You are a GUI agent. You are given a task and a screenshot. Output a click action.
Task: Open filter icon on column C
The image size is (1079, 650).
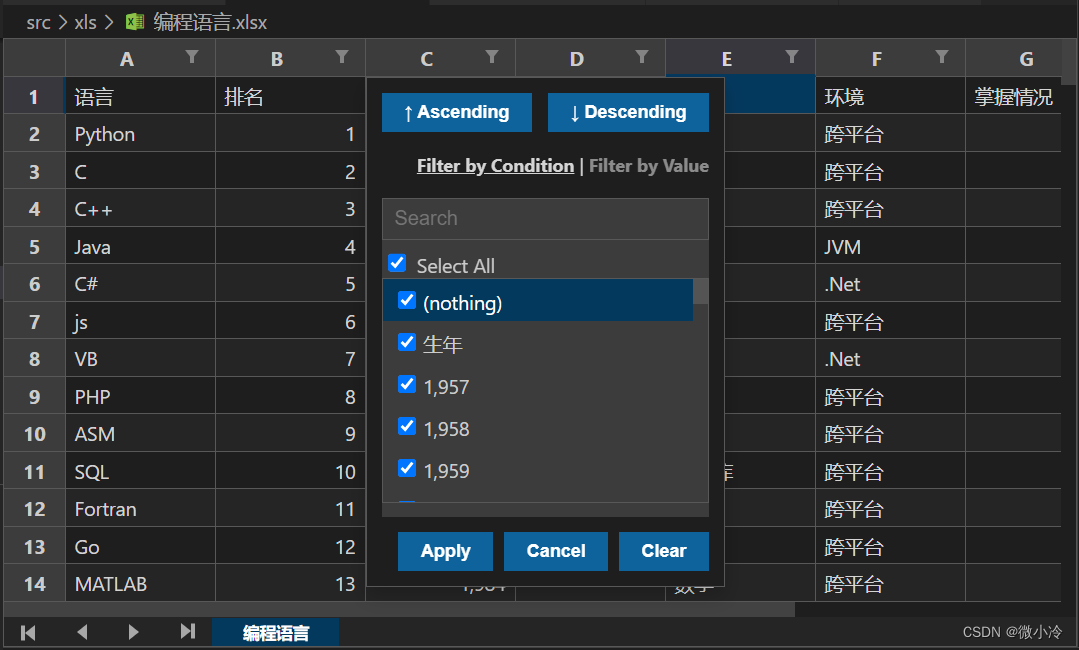[x=492, y=56]
